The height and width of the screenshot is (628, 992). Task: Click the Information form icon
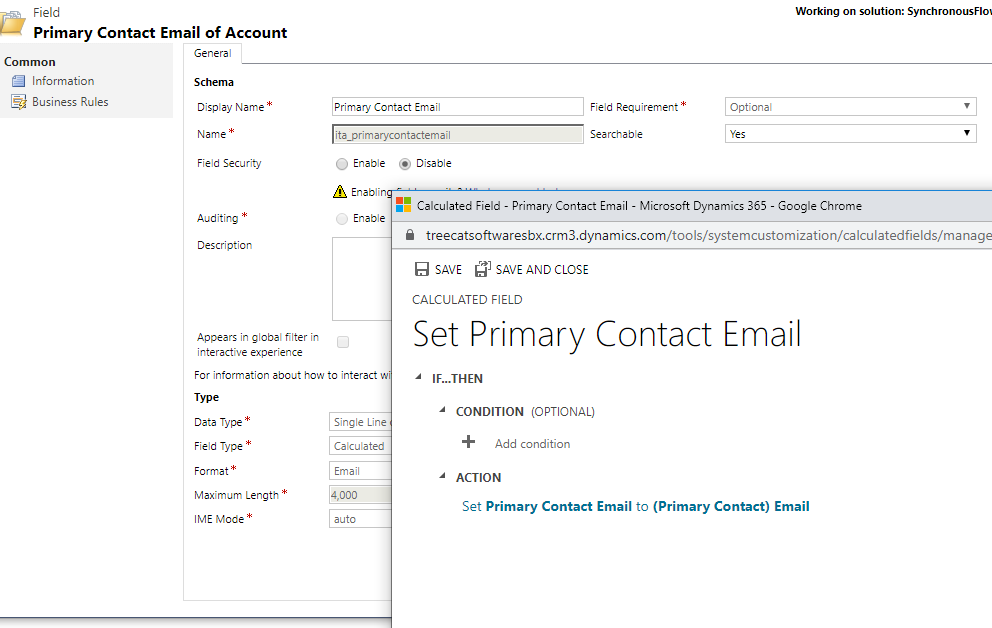(18, 81)
